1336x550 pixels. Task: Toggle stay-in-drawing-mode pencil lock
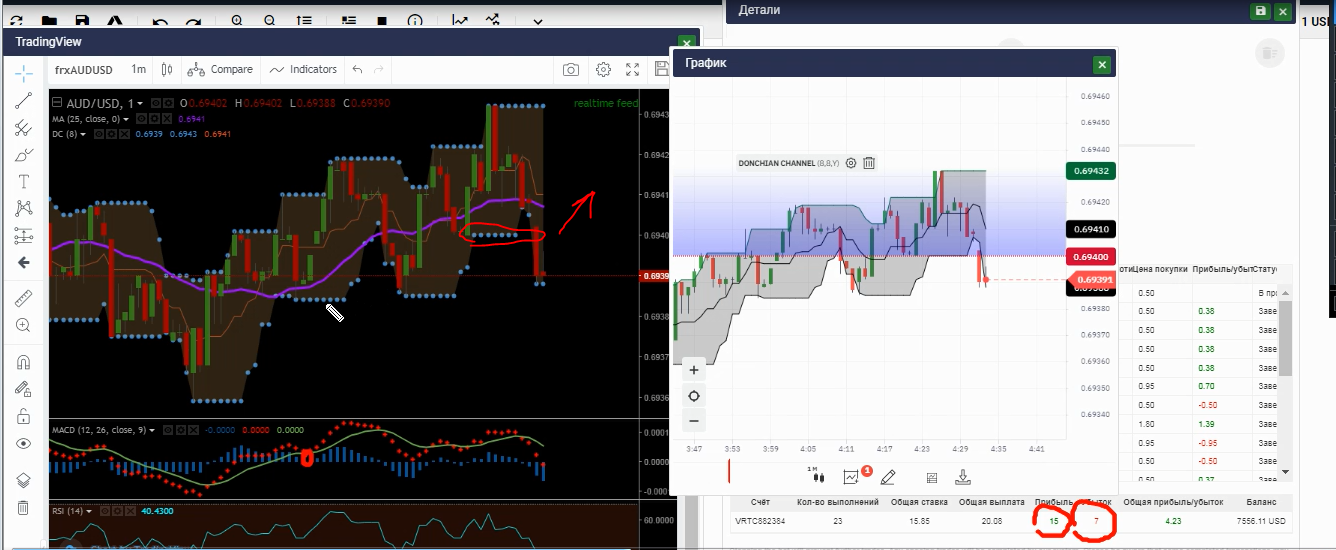click(24, 389)
